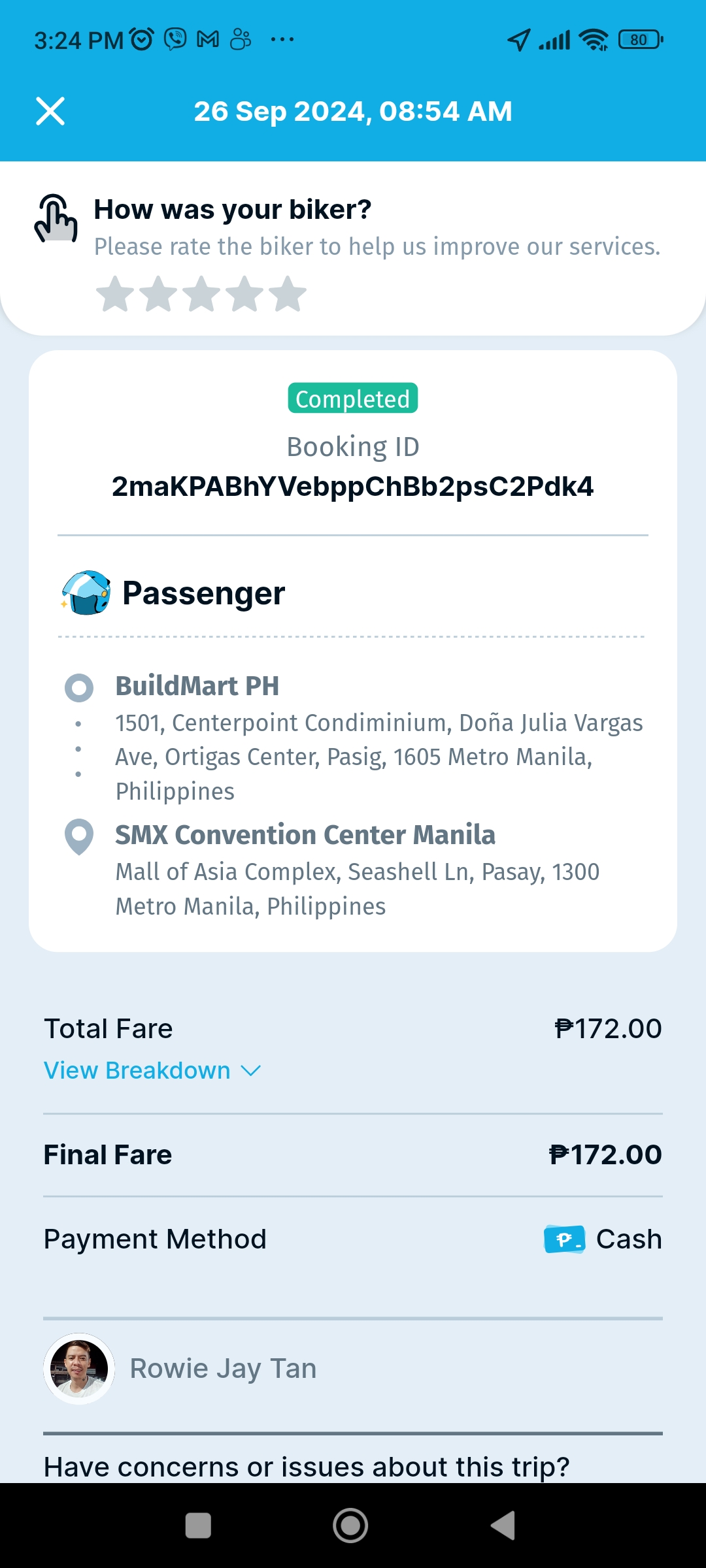Click the View Breakdown chevron arrow
706x1568 pixels.
(x=251, y=1070)
